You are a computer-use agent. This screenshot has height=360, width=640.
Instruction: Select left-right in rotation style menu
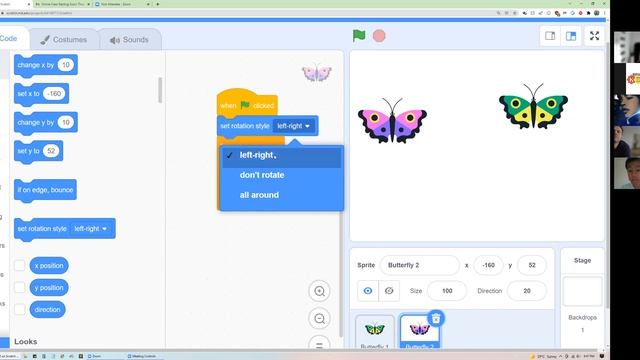(x=281, y=156)
